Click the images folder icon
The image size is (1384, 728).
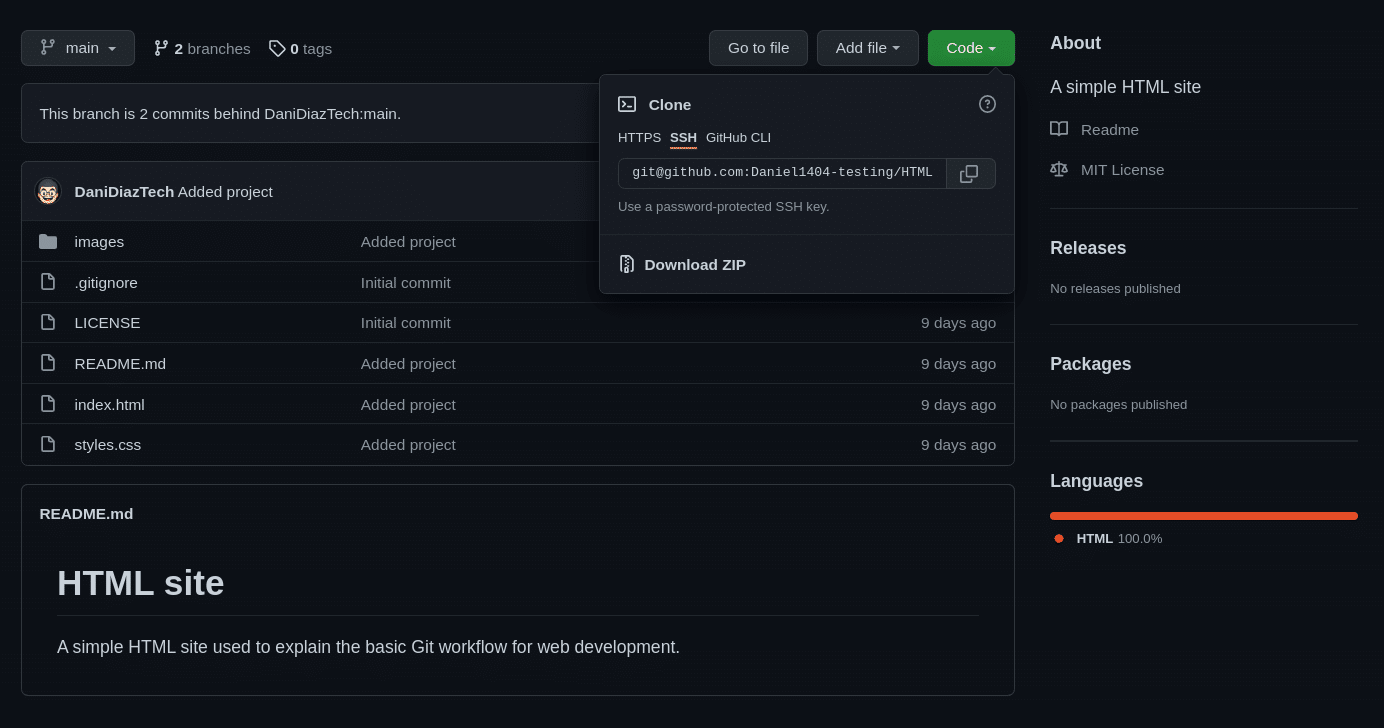click(48, 242)
